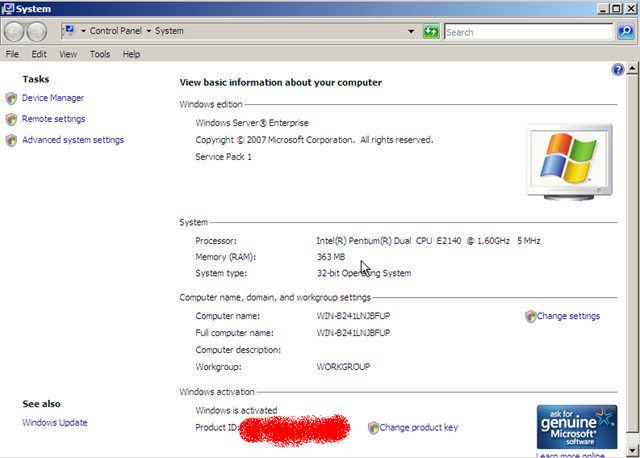Click the genuine Microsoft software badge
Viewport: 640px width, 458px height.
(577, 427)
